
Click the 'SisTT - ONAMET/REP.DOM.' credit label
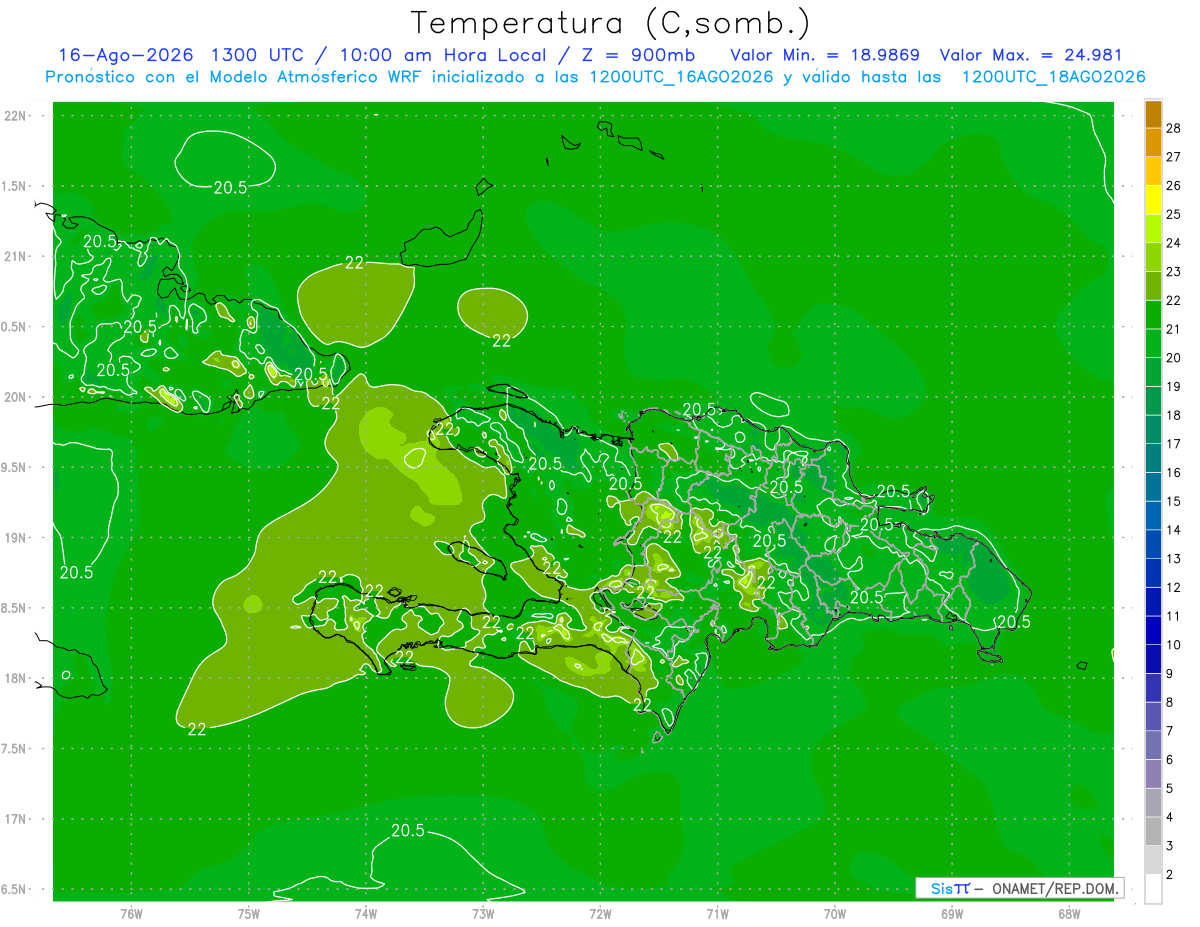(1019, 888)
